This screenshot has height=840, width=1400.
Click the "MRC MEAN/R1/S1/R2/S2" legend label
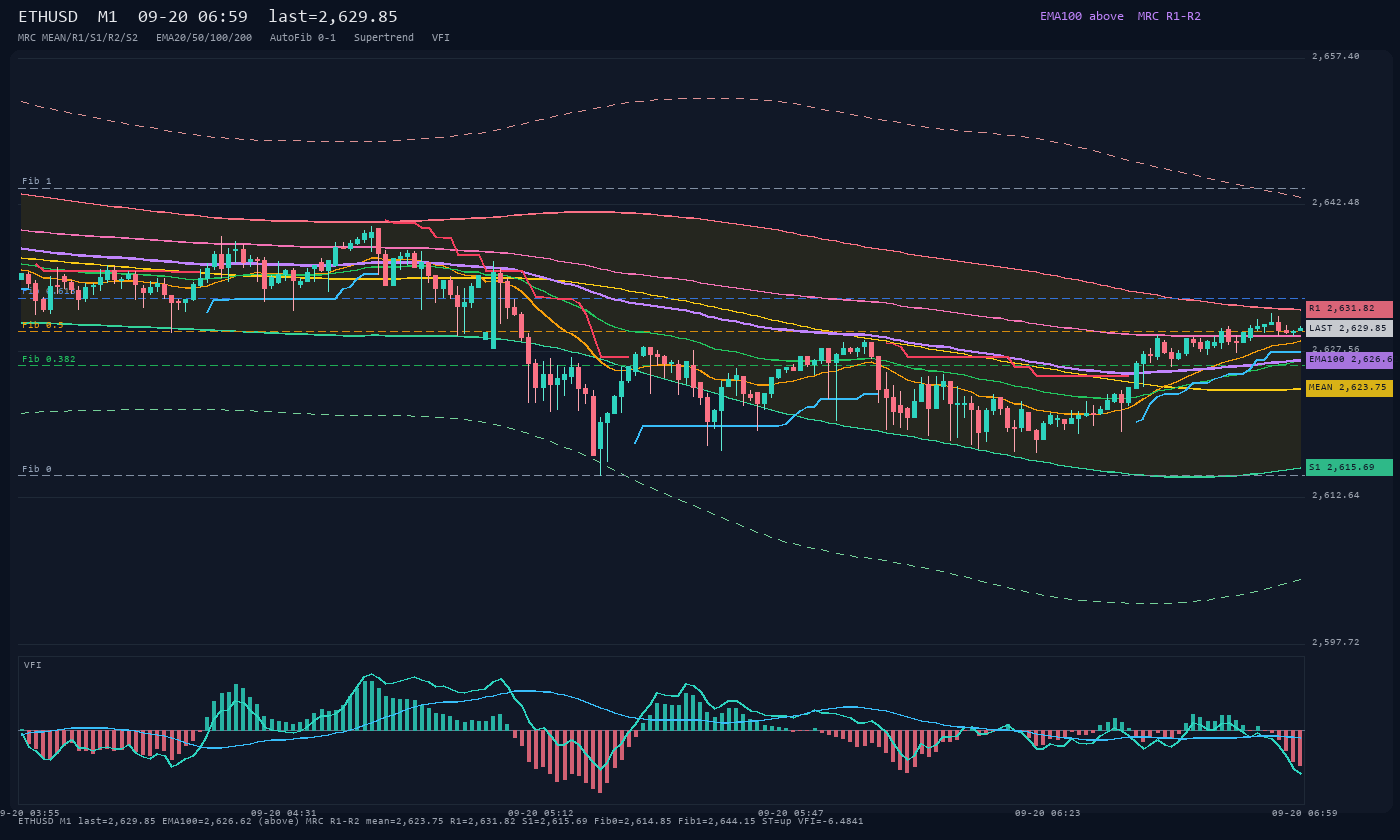point(78,37)
